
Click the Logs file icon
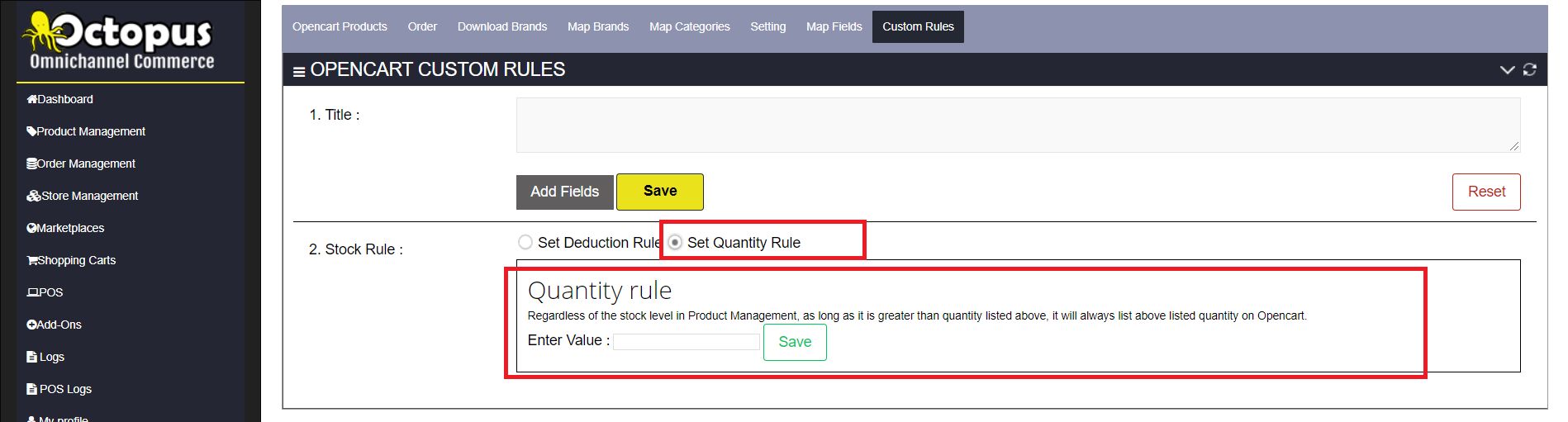point(31,357)
